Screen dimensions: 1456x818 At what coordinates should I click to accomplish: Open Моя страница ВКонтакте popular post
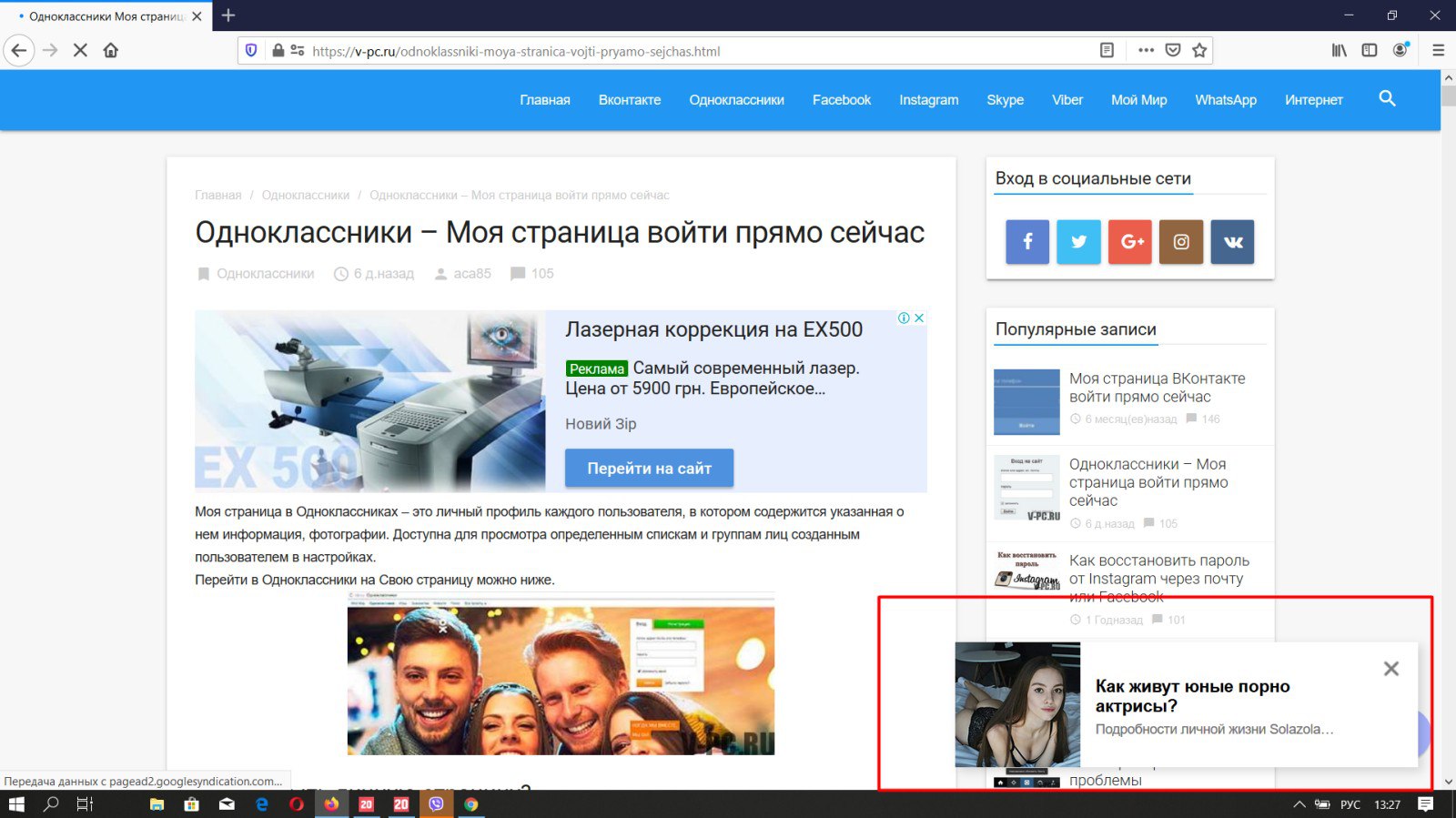coord(1158,388)
